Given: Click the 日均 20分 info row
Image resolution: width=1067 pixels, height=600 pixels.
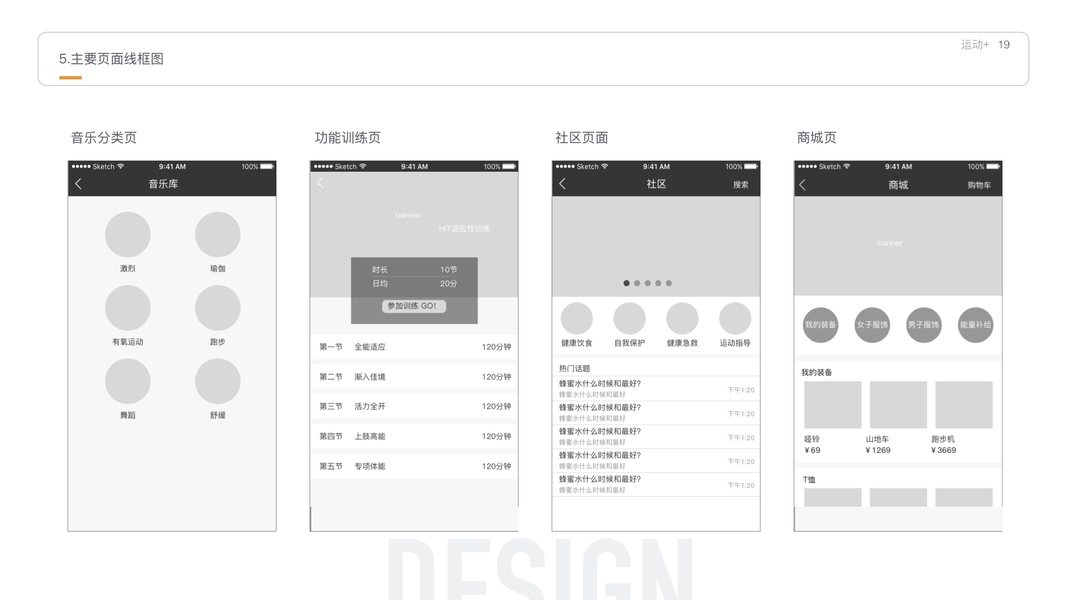Looking at the screenshot, I should point(414,284).
